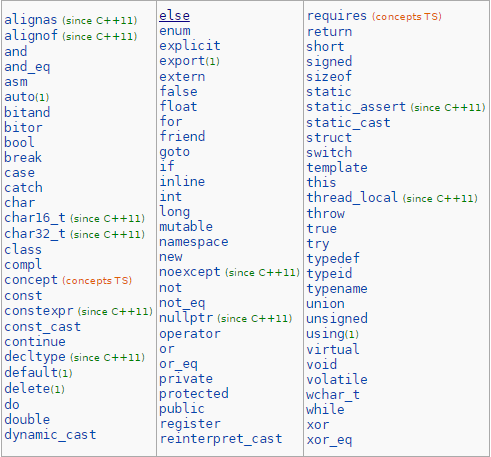This screenshot has height=457, width=491.
Task: Click the underlined else keyword
Action: (174, 16)
